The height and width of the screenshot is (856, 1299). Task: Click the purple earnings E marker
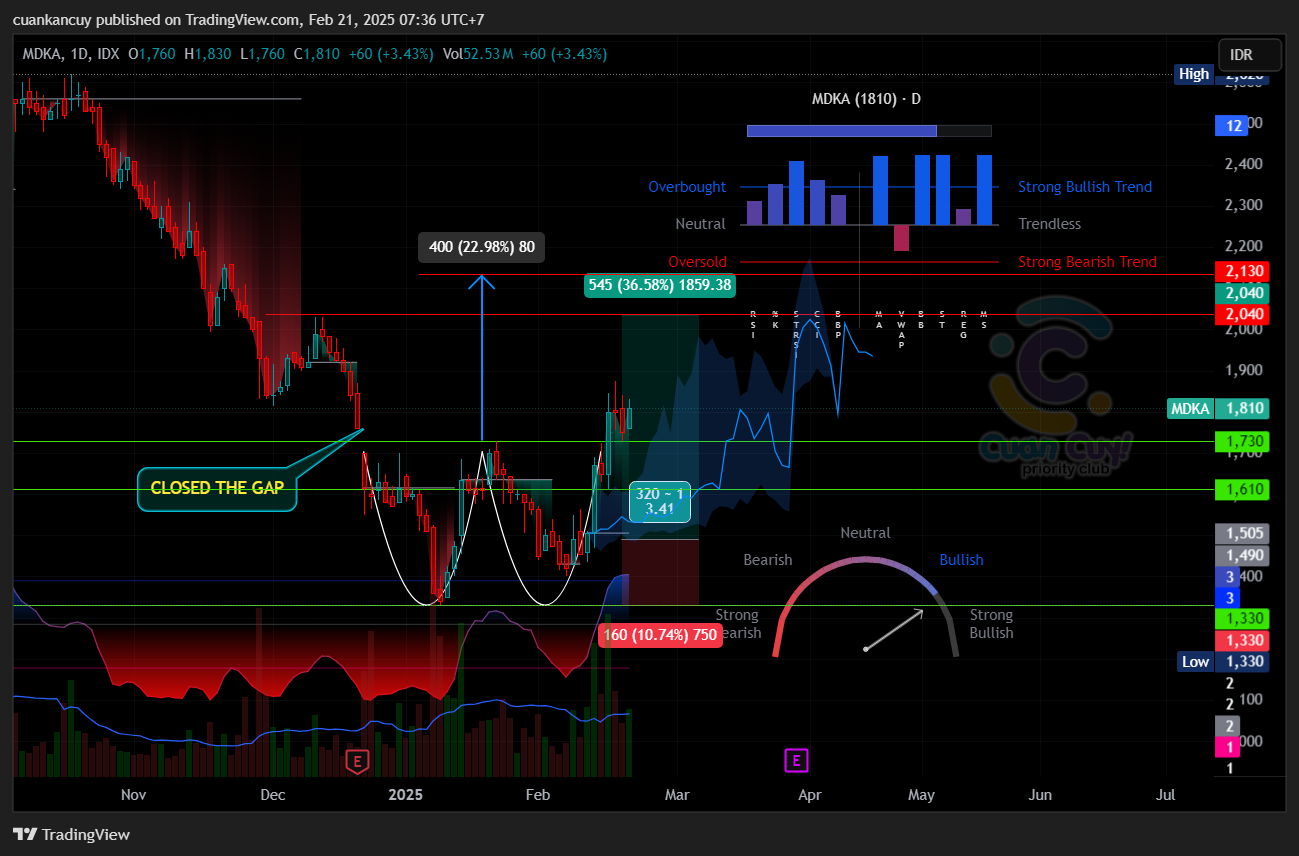click(x=796, y=761)
